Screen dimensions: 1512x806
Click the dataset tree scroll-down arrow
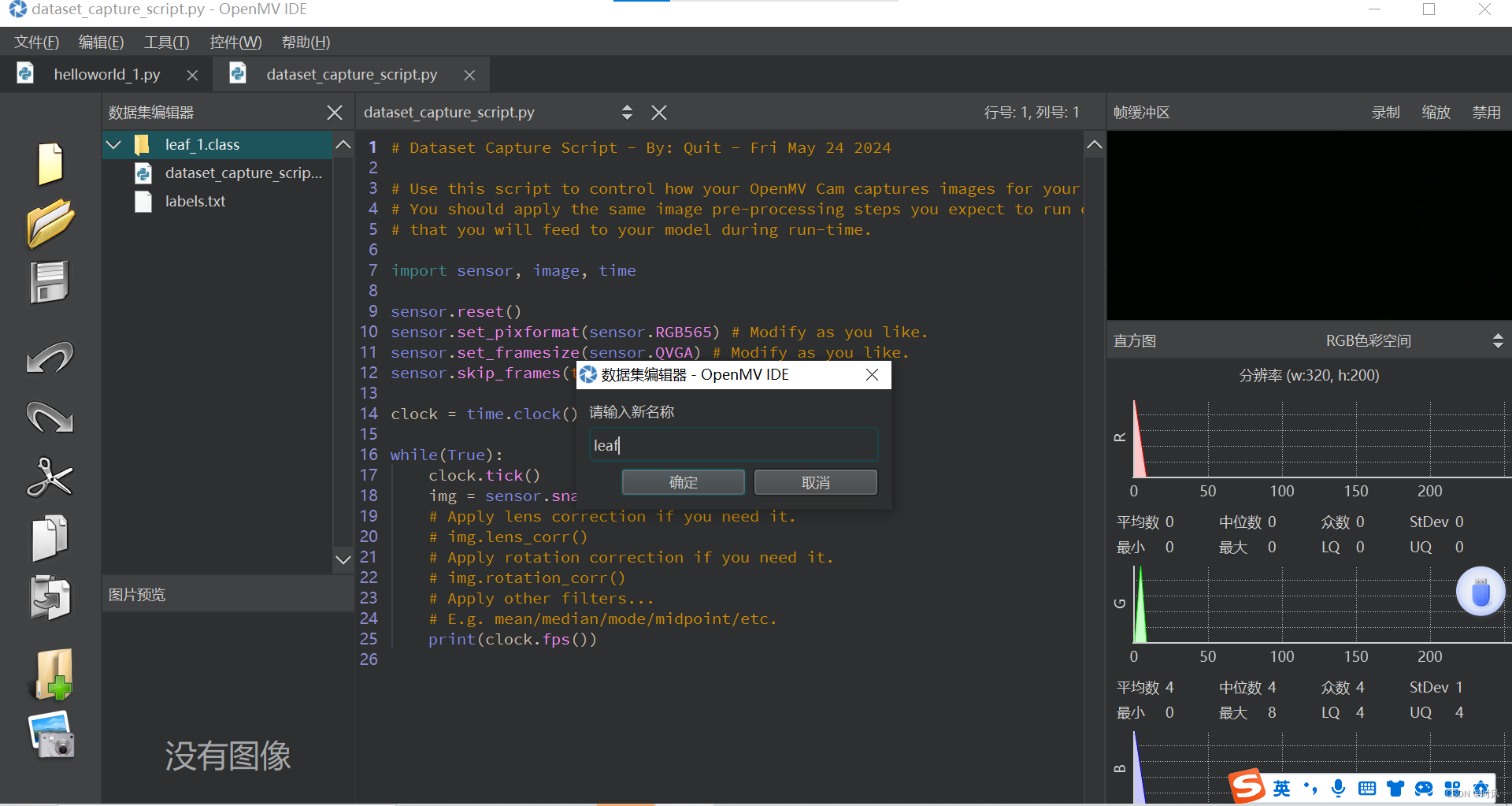pyautogui.click(x=343, y=560)
